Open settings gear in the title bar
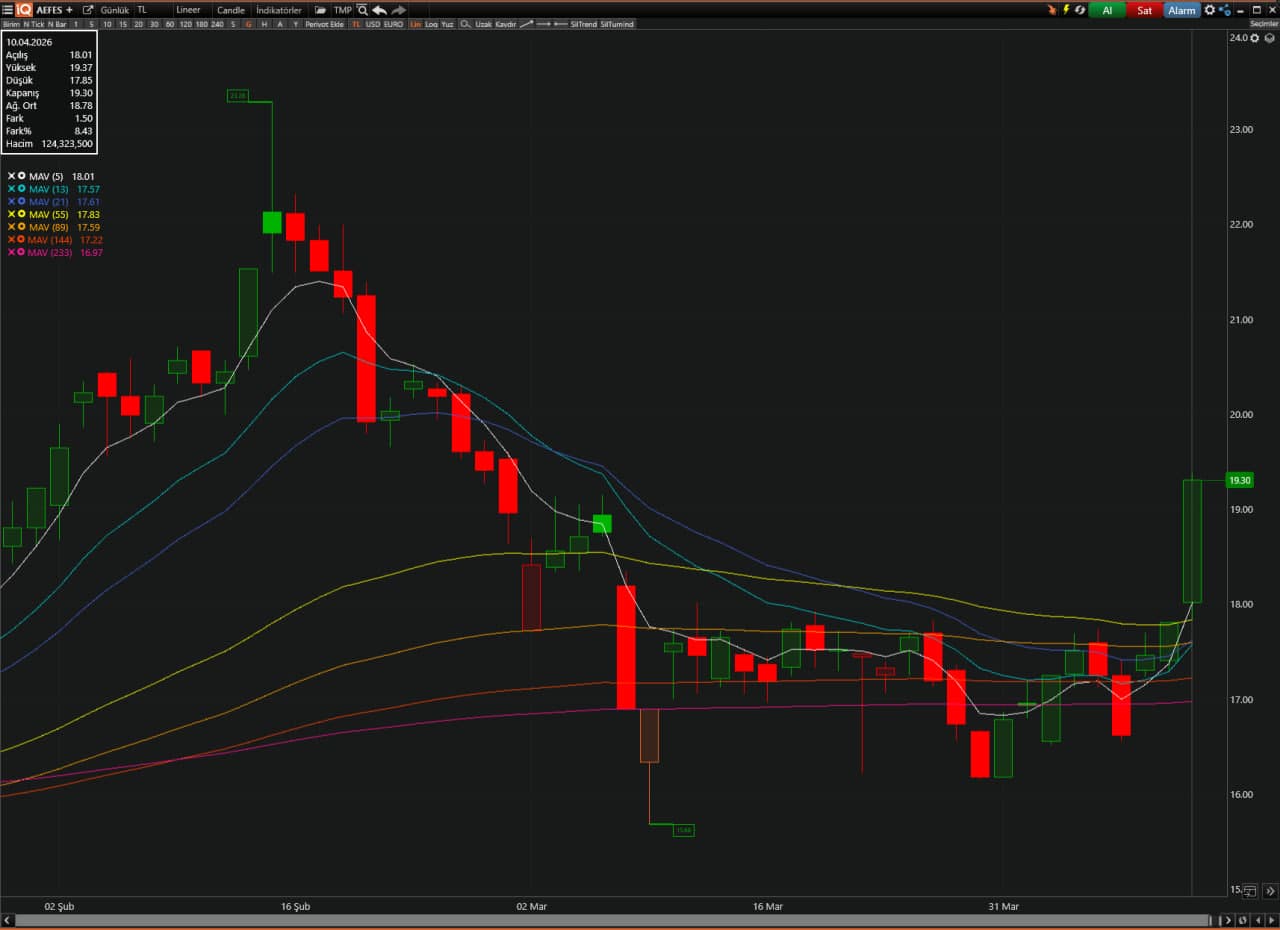This screenshot has width=1280, height=930. 1209,10
